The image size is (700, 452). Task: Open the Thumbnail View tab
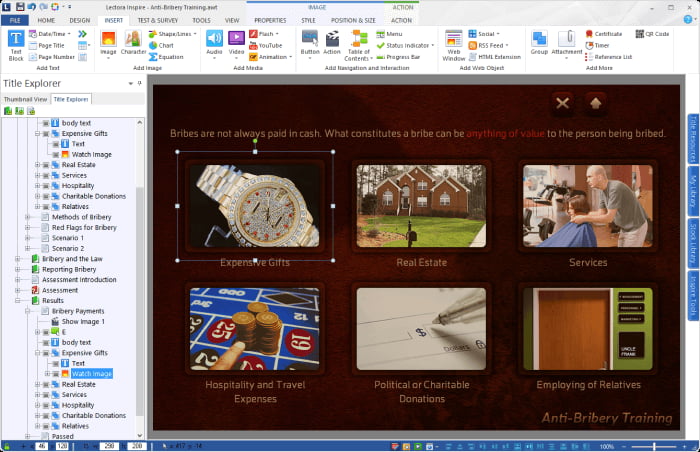(25, 99)
